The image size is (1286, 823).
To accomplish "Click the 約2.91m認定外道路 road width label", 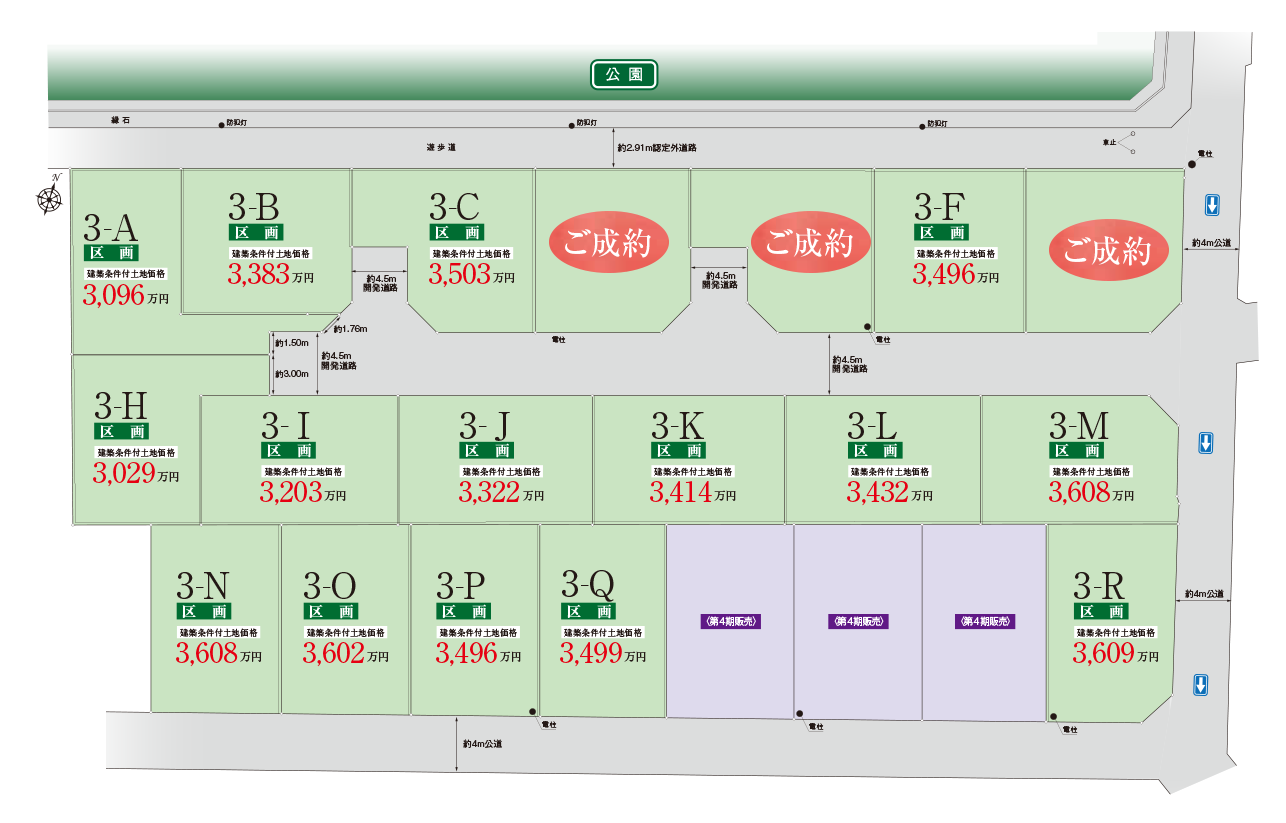I will (658, 147).
